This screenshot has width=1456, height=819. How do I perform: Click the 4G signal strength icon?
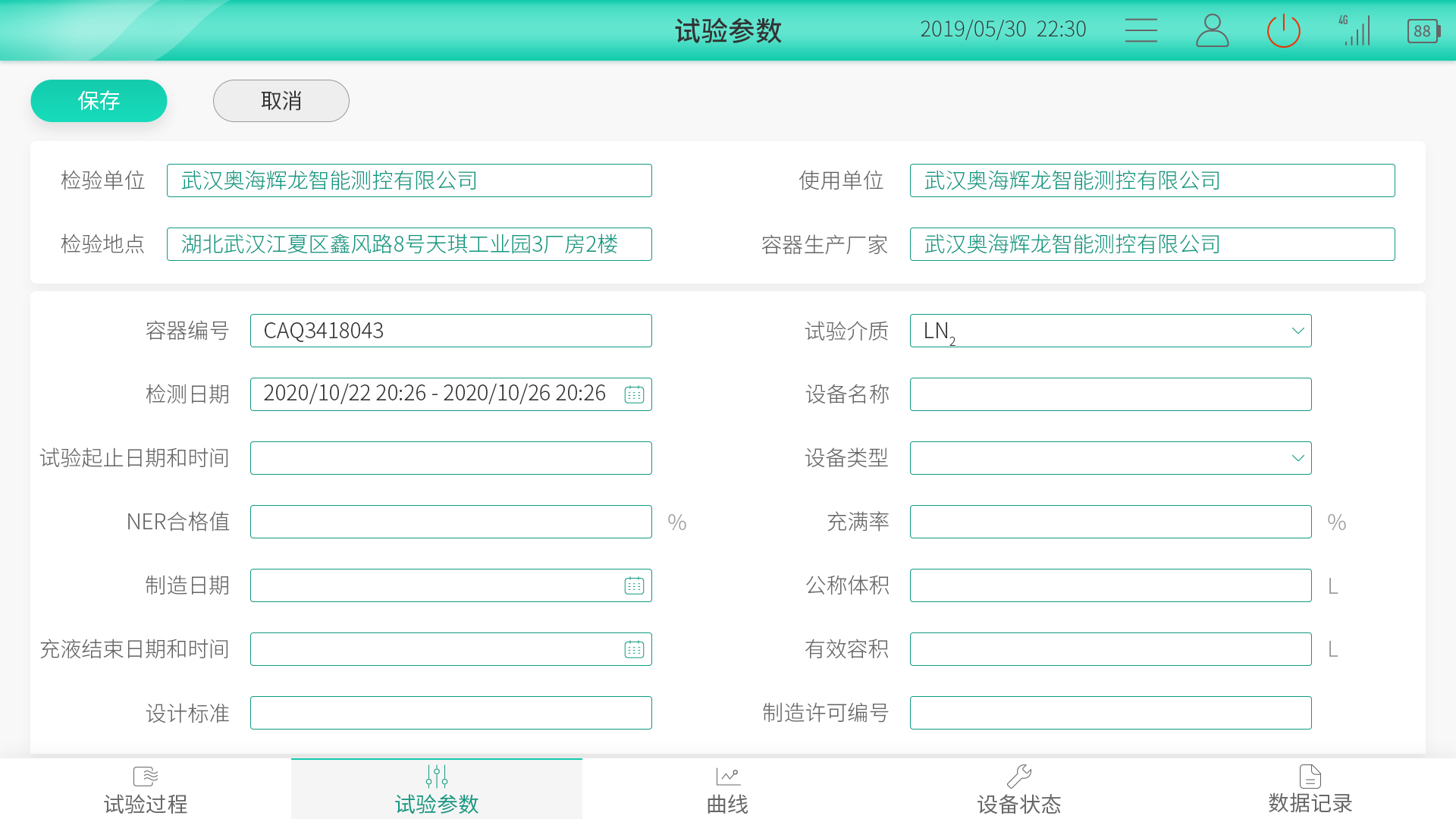tap(1355, 30)
